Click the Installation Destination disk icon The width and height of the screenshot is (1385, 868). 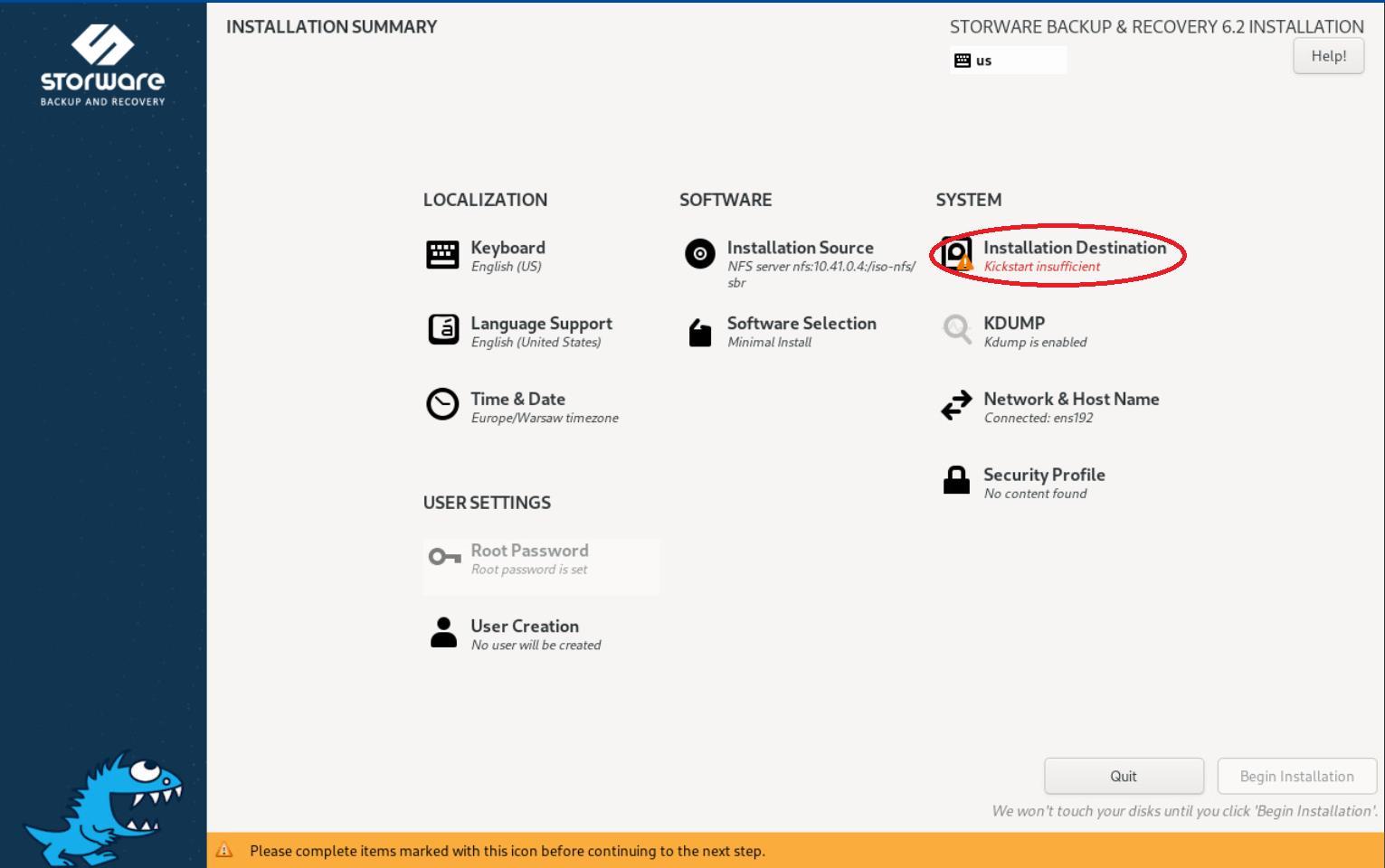tap(956, 254)
